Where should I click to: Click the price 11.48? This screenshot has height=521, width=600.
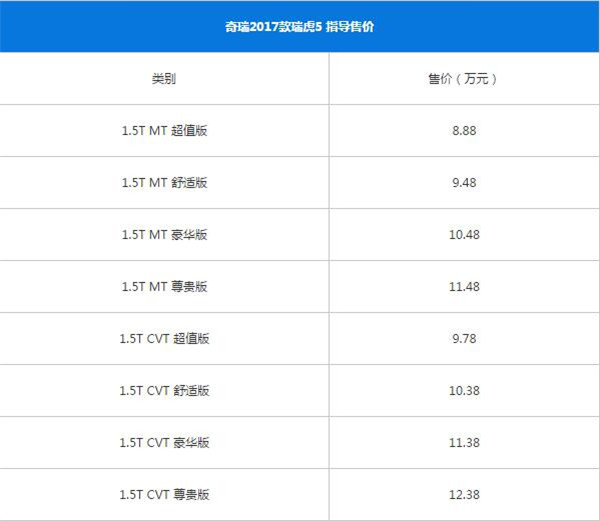click(x=464, y=287)
